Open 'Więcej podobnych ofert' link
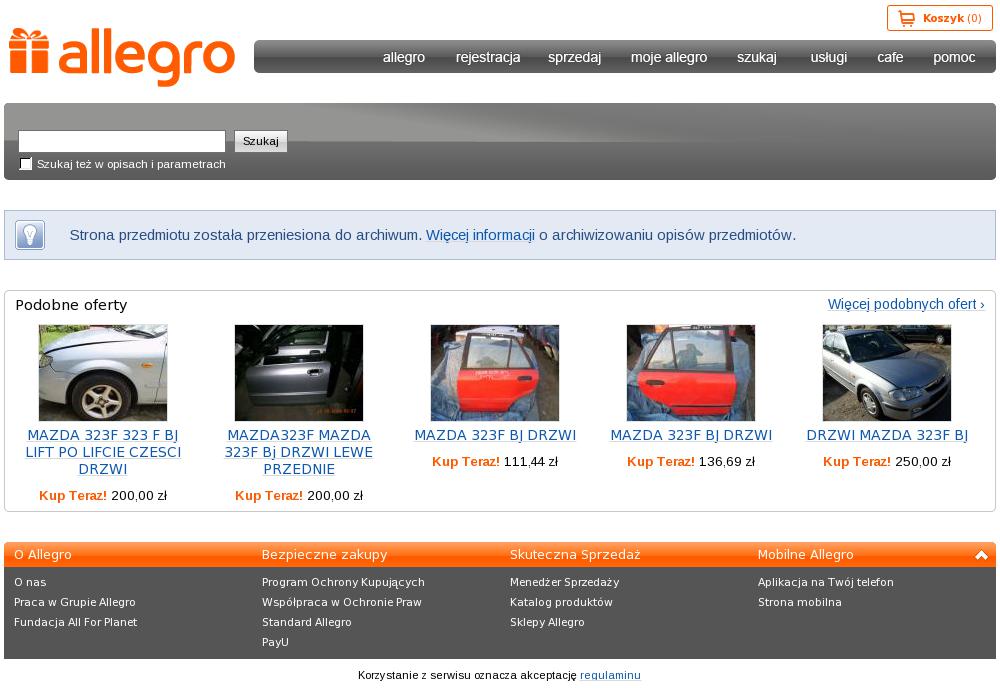 click(x=906, y=304)
